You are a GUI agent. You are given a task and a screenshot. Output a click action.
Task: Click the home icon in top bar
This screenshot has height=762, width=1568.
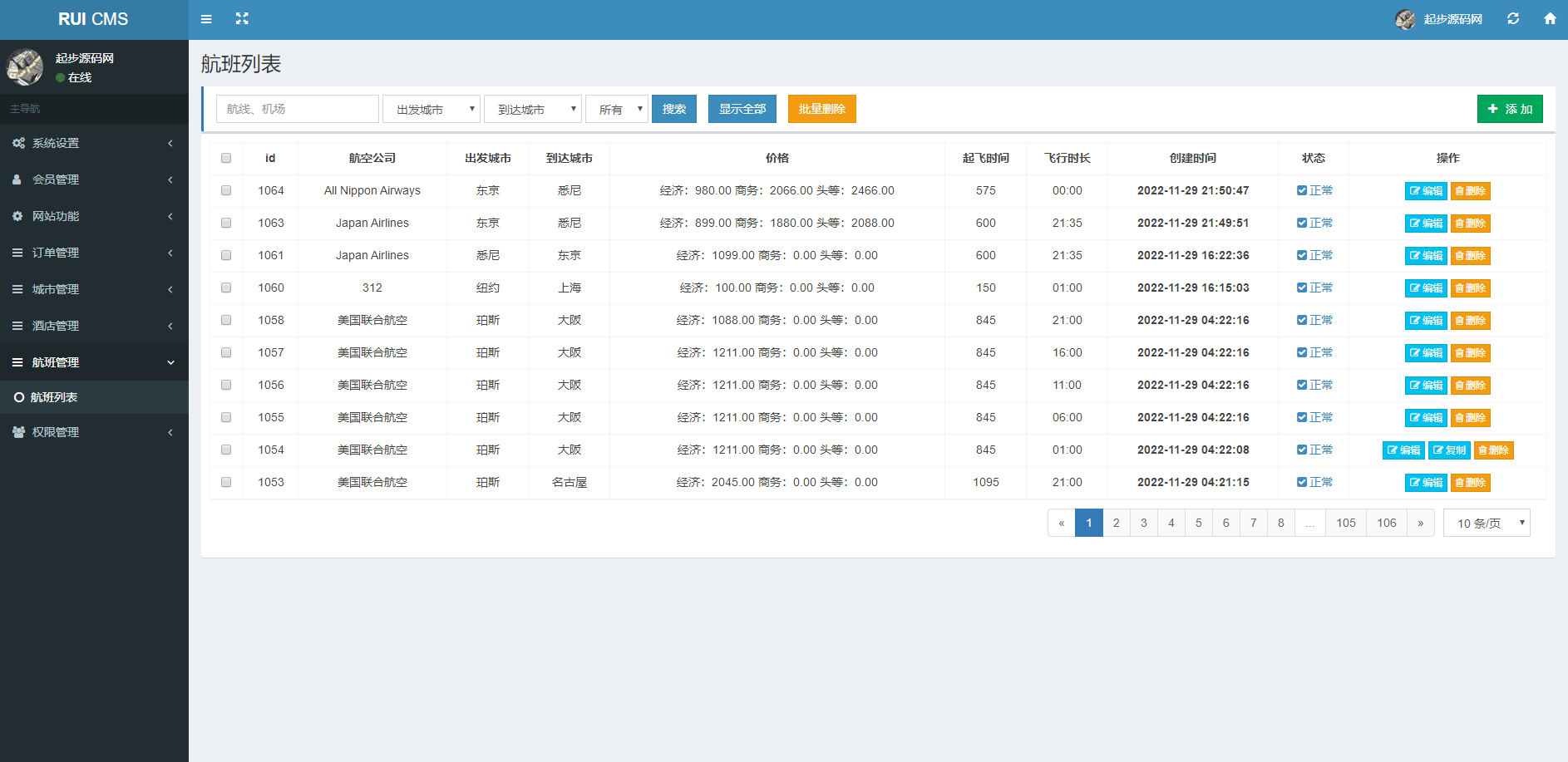(1550, 18)
